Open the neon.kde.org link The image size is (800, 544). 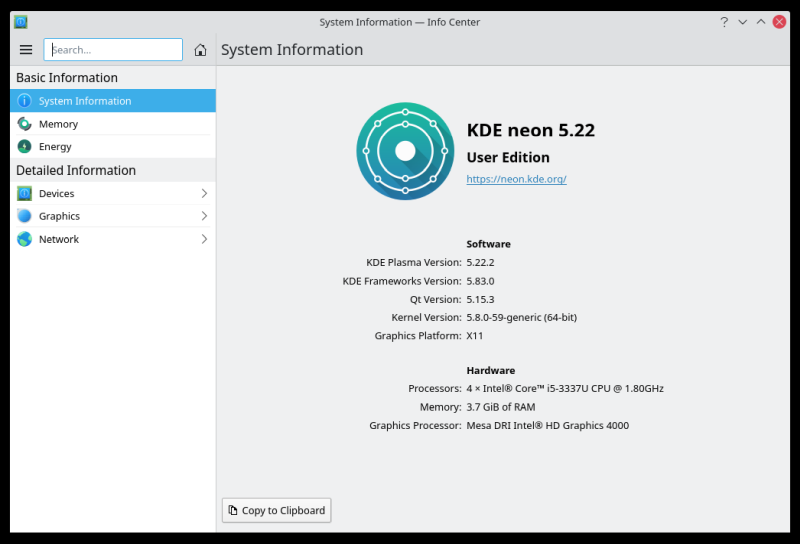click(516, 179)
